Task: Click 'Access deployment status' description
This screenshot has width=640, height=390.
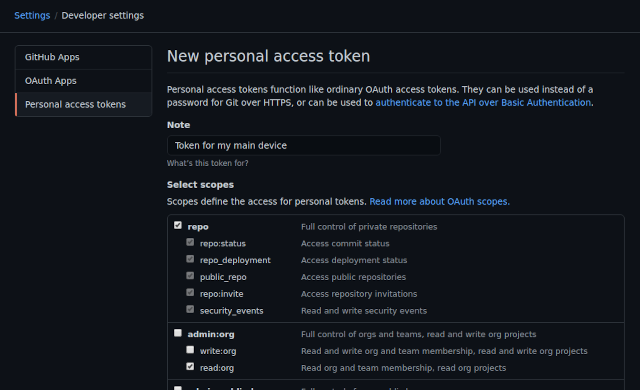Action: point(354,260)
